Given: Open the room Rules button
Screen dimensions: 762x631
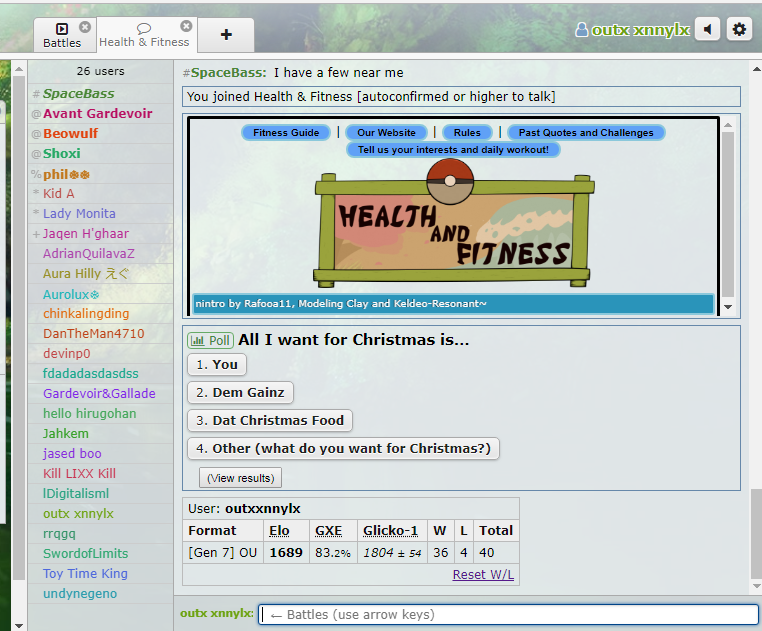Looking at the screenshot, I should (467, 132).
